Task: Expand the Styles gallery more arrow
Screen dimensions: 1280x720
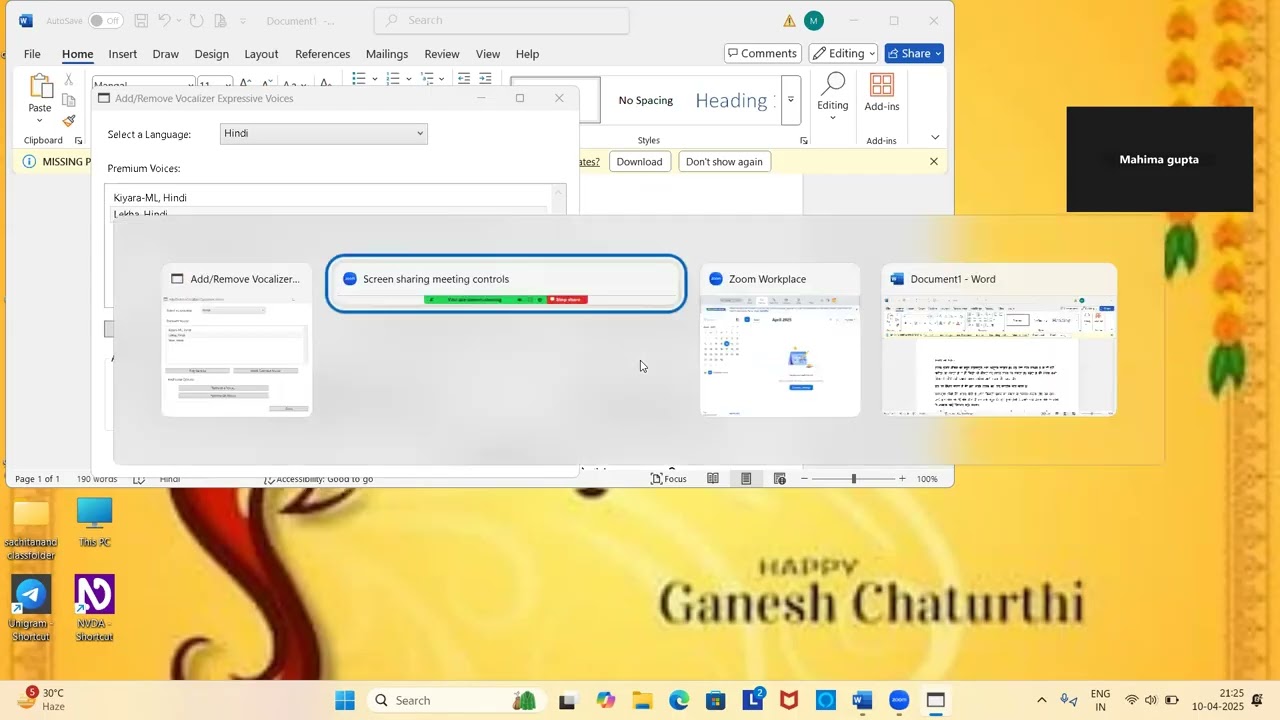Action: point(790,100)
